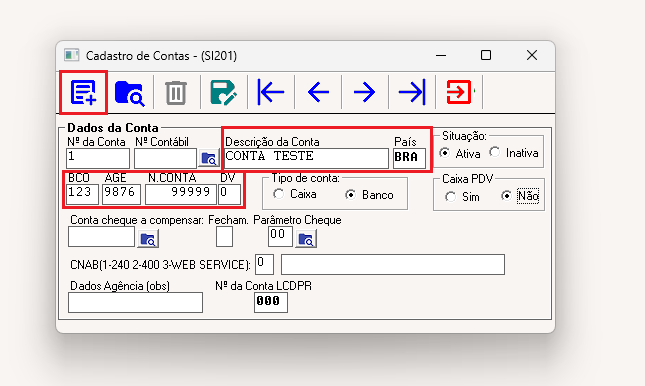Close the Cadastro de Contas window
Image resolution: width=645 pixels, height=386 pixels.
532,55
